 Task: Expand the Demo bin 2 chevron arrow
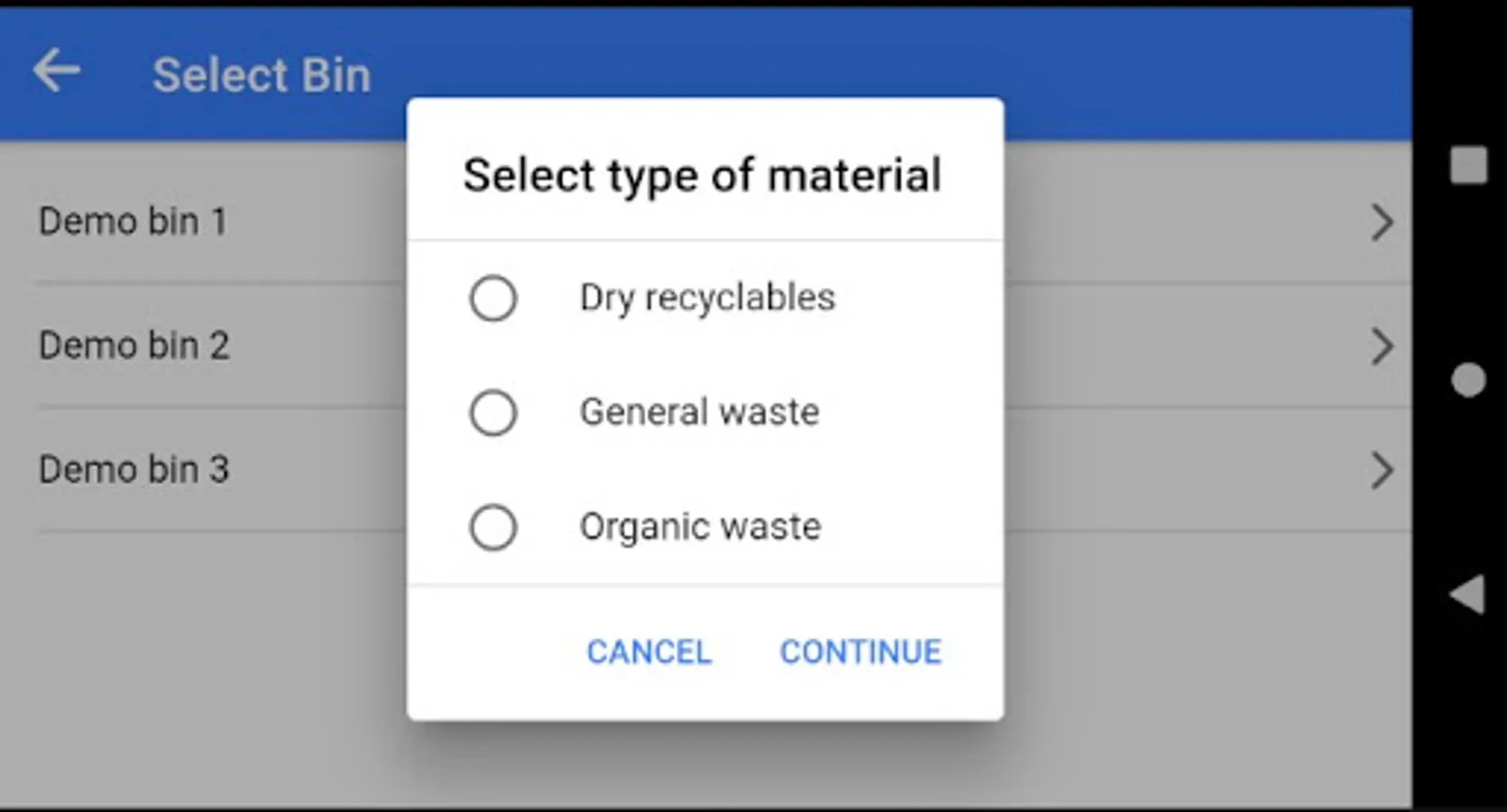click(x=1381, y=346)
